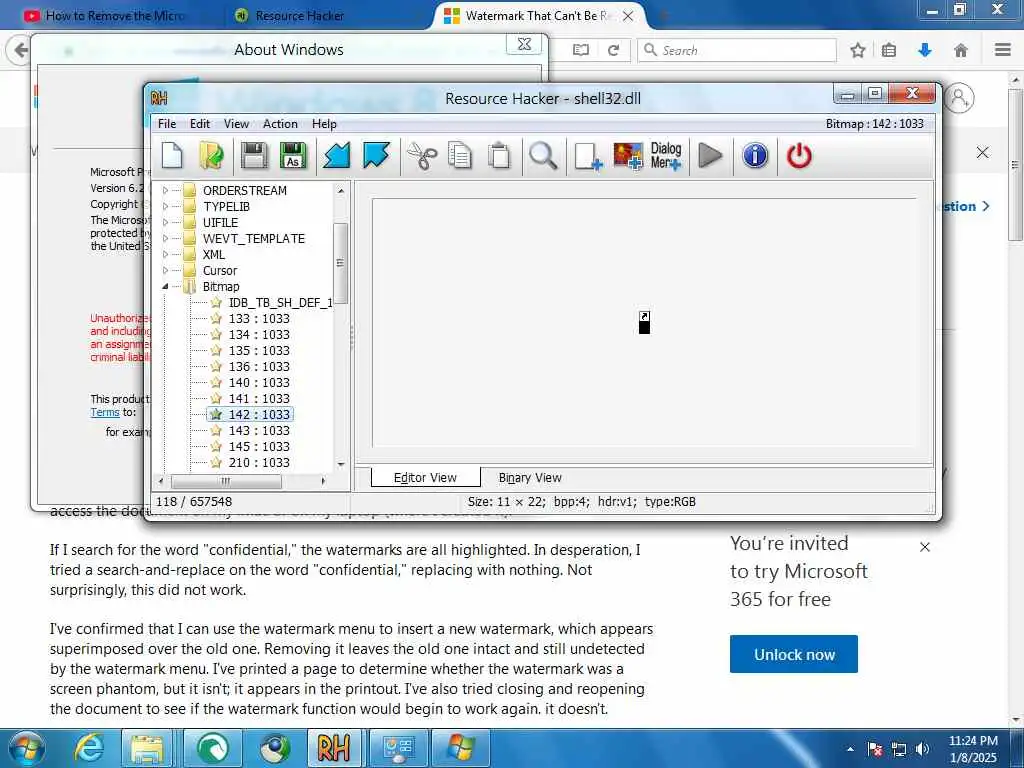This screenshot has height=768, width=1024.
Task: Open browser downloads arrow icon
Action: (925, 50)
